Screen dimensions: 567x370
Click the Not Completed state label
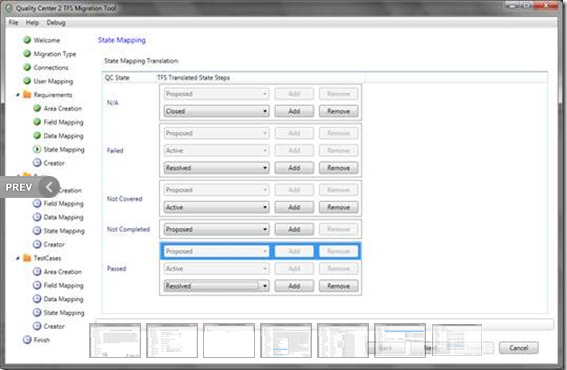point(128,229)
